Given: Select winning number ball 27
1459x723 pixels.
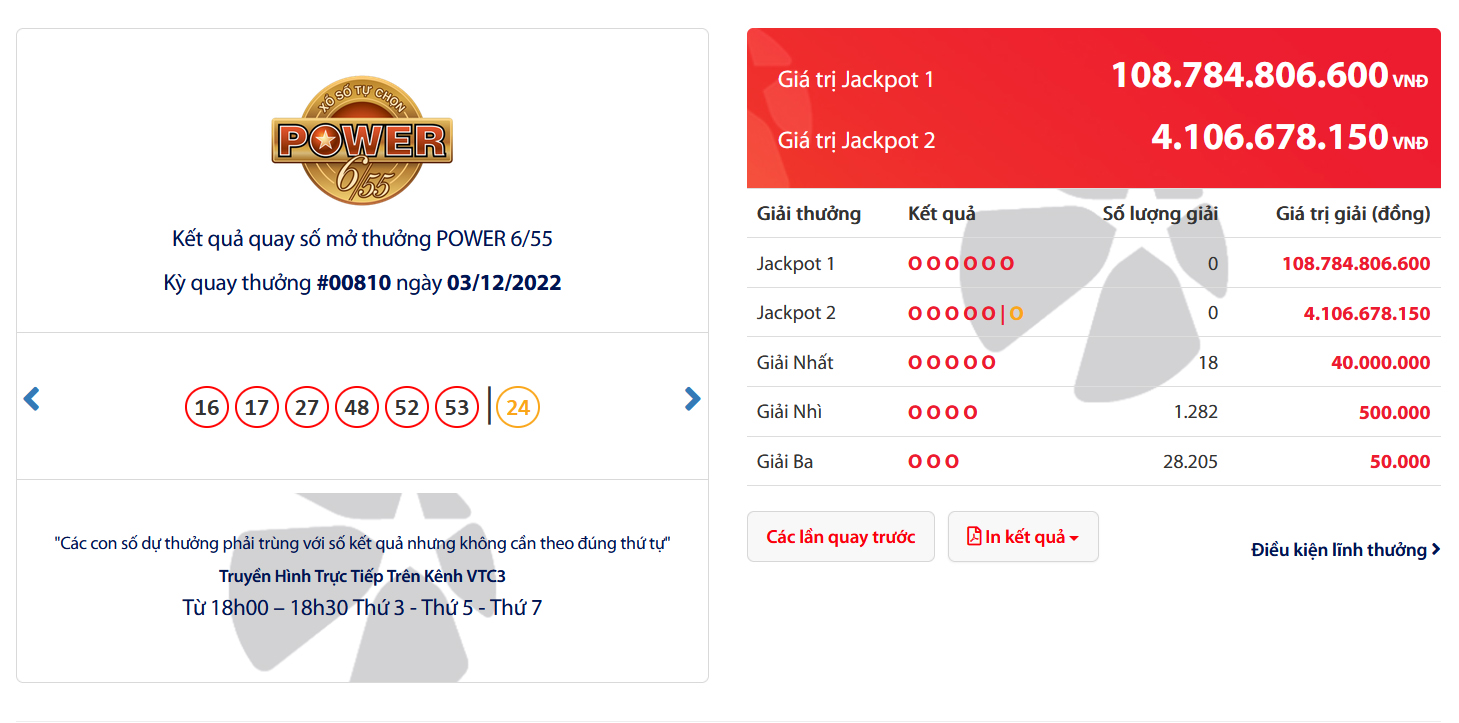Looking at the screenshot, I should (307, 407).
